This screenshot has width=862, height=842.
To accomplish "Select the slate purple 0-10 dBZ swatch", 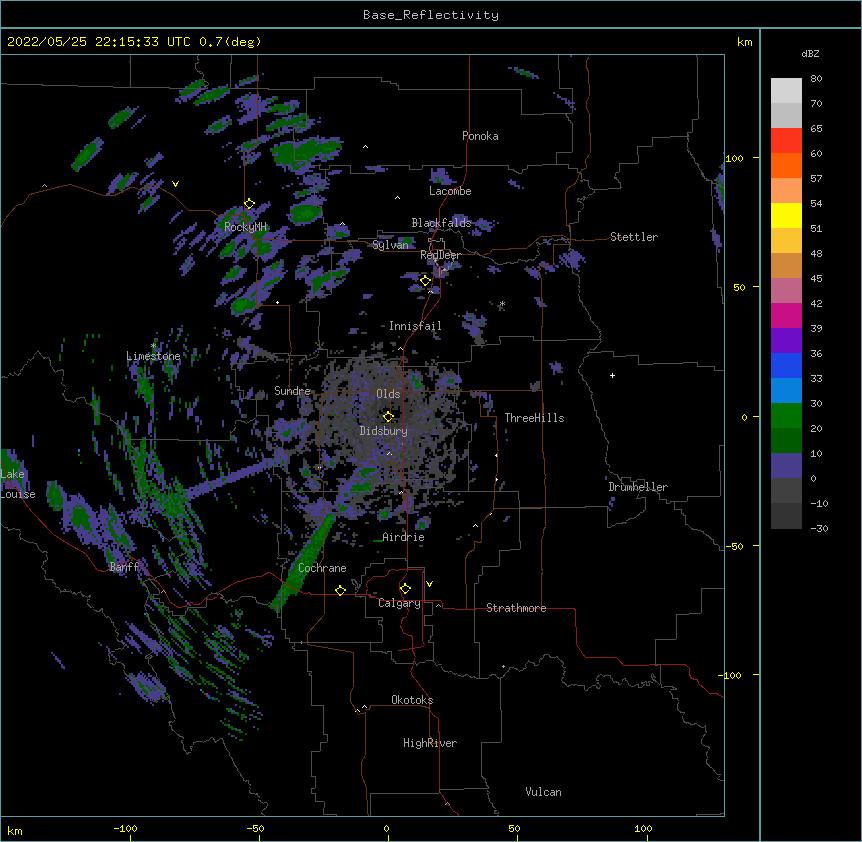I will tap(786, 466).
